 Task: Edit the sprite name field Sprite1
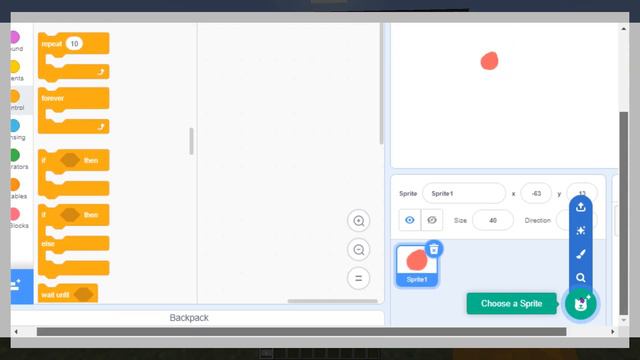tap(464, 193)
